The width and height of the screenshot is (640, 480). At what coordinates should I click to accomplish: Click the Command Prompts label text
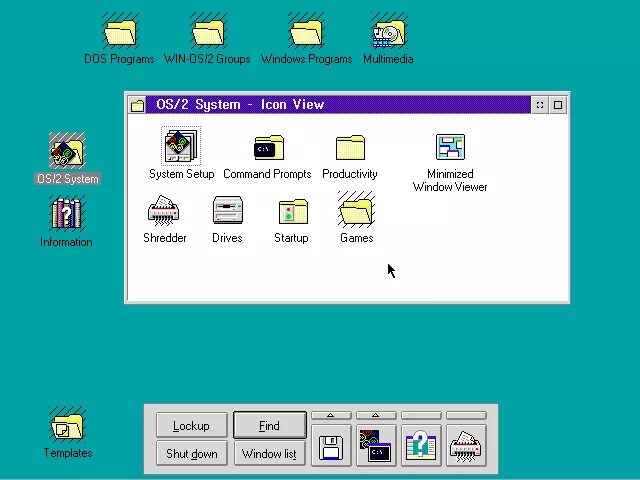pos(267,174)
